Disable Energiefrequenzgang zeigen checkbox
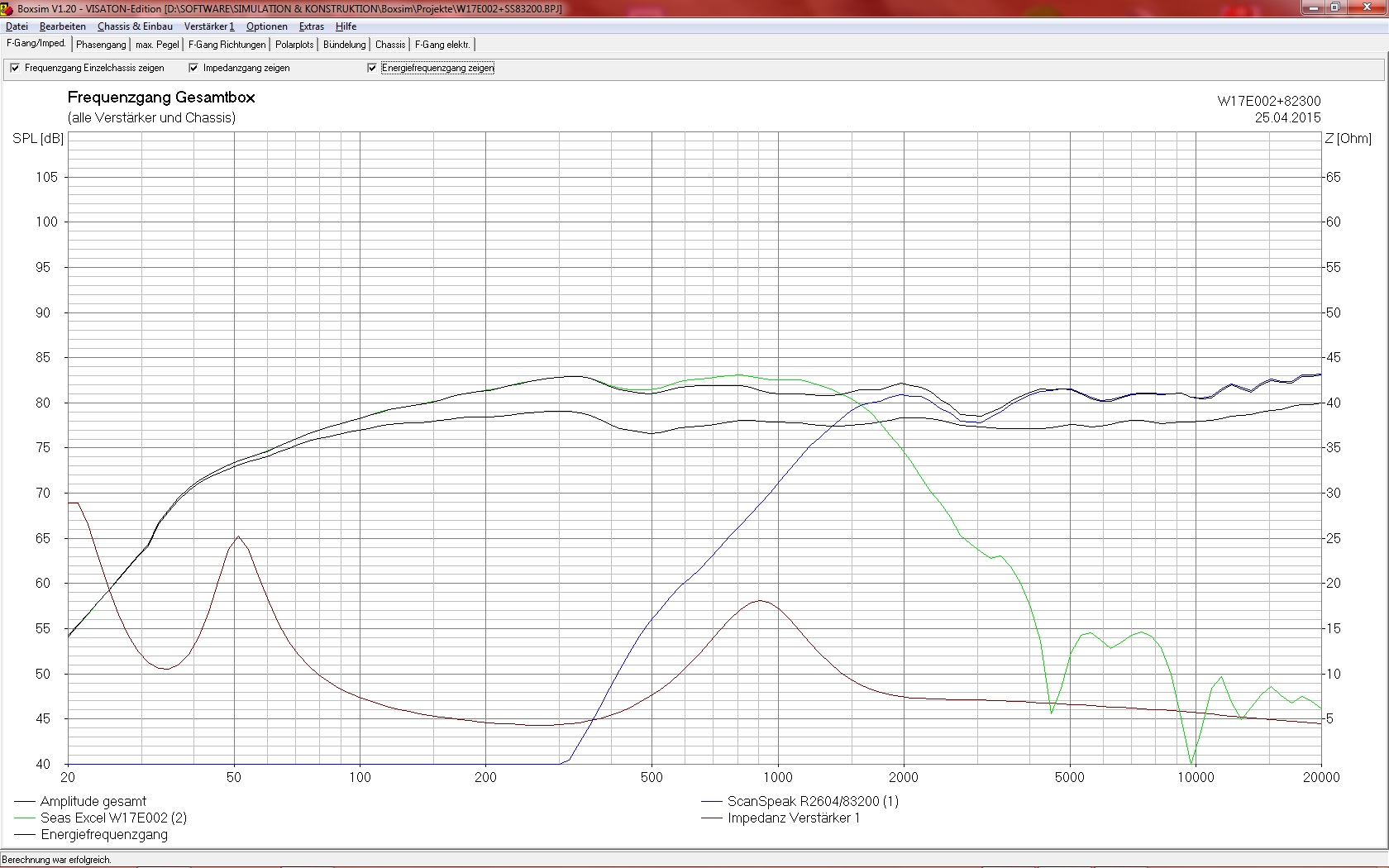Screen dimensions: 1389x868 coord(372,68)
